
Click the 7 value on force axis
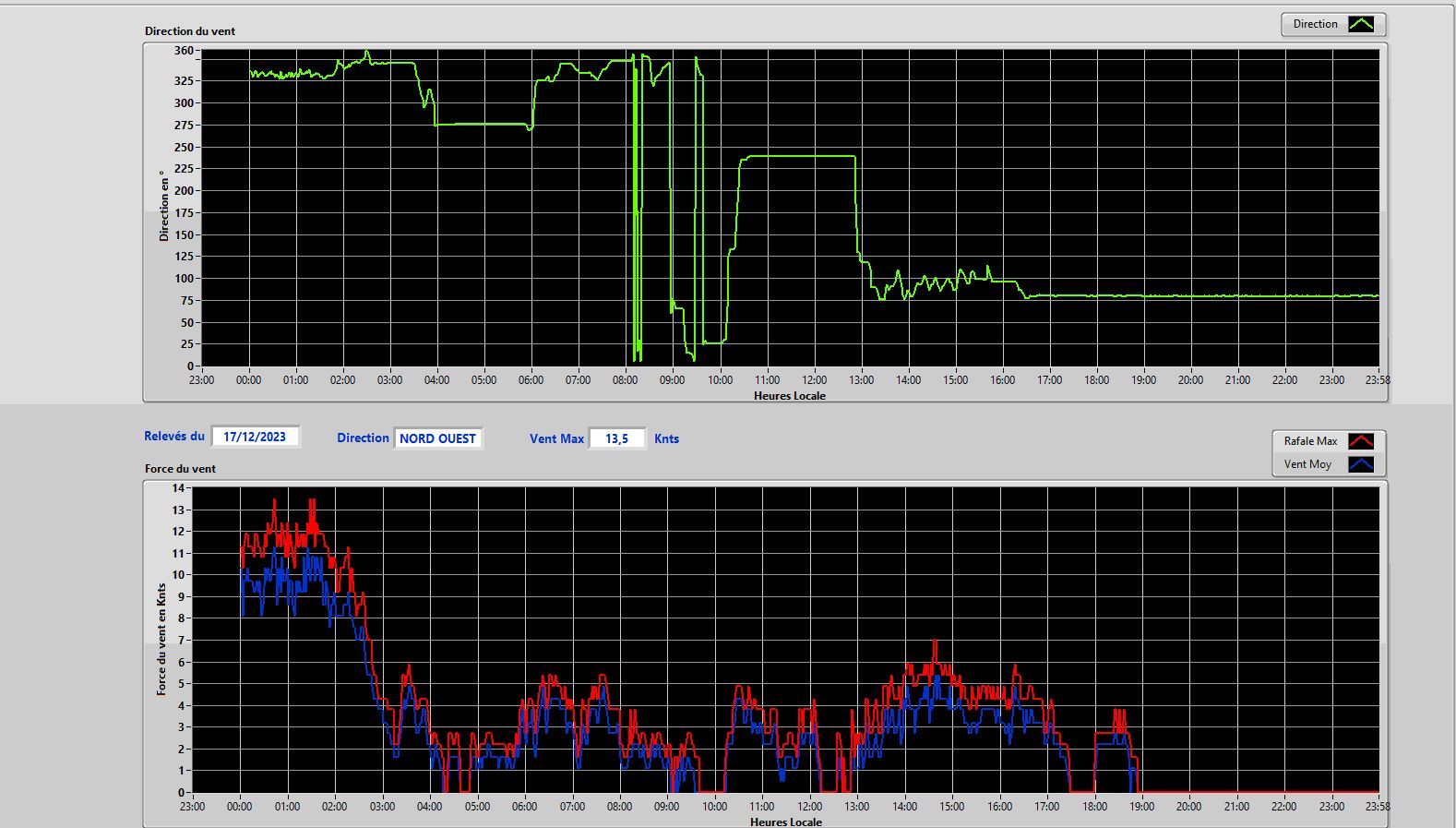[x=182, y=640]
